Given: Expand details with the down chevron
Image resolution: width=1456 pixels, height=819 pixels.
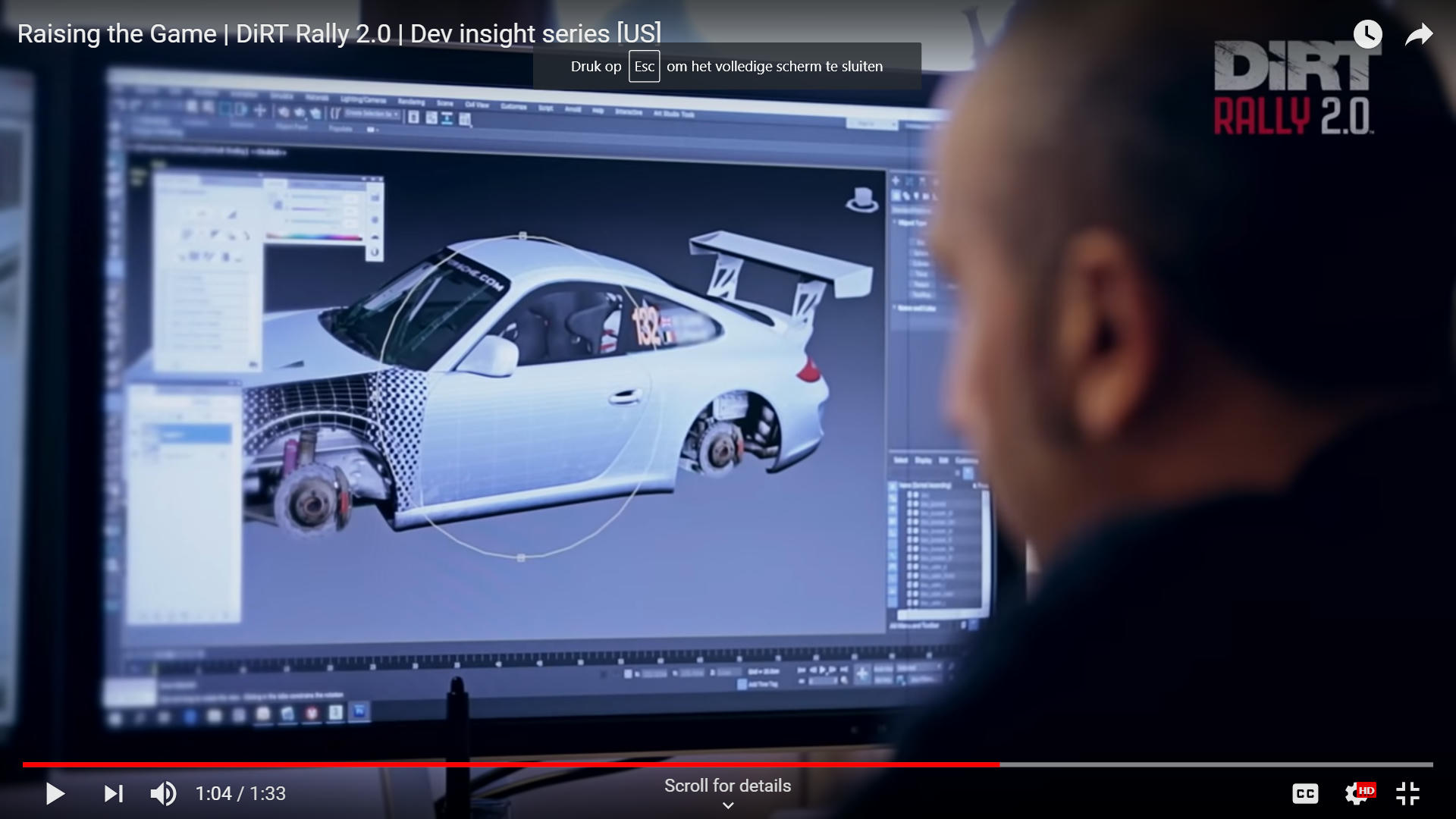Looking at the screenshot, I should point(728,805).
